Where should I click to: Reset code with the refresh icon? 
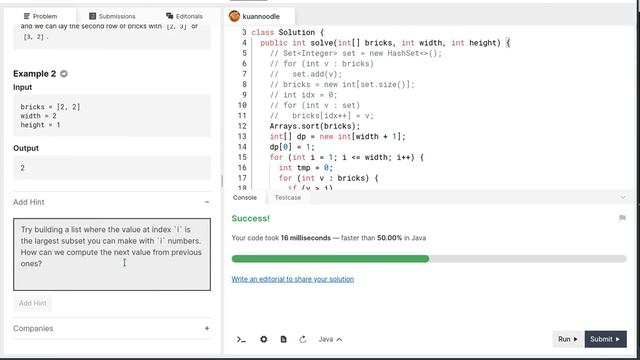pos(302,339)
